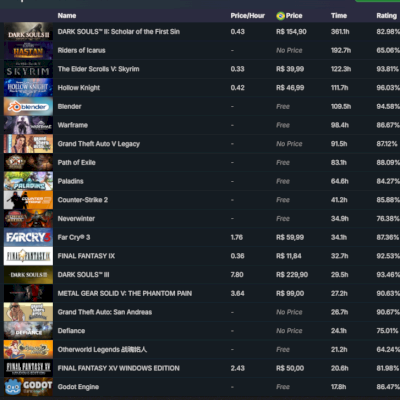The image size is (400, 400).
Task: Open FINAL FANTASY XV WINDOWS EDITION title
Action: coord(118,368)
